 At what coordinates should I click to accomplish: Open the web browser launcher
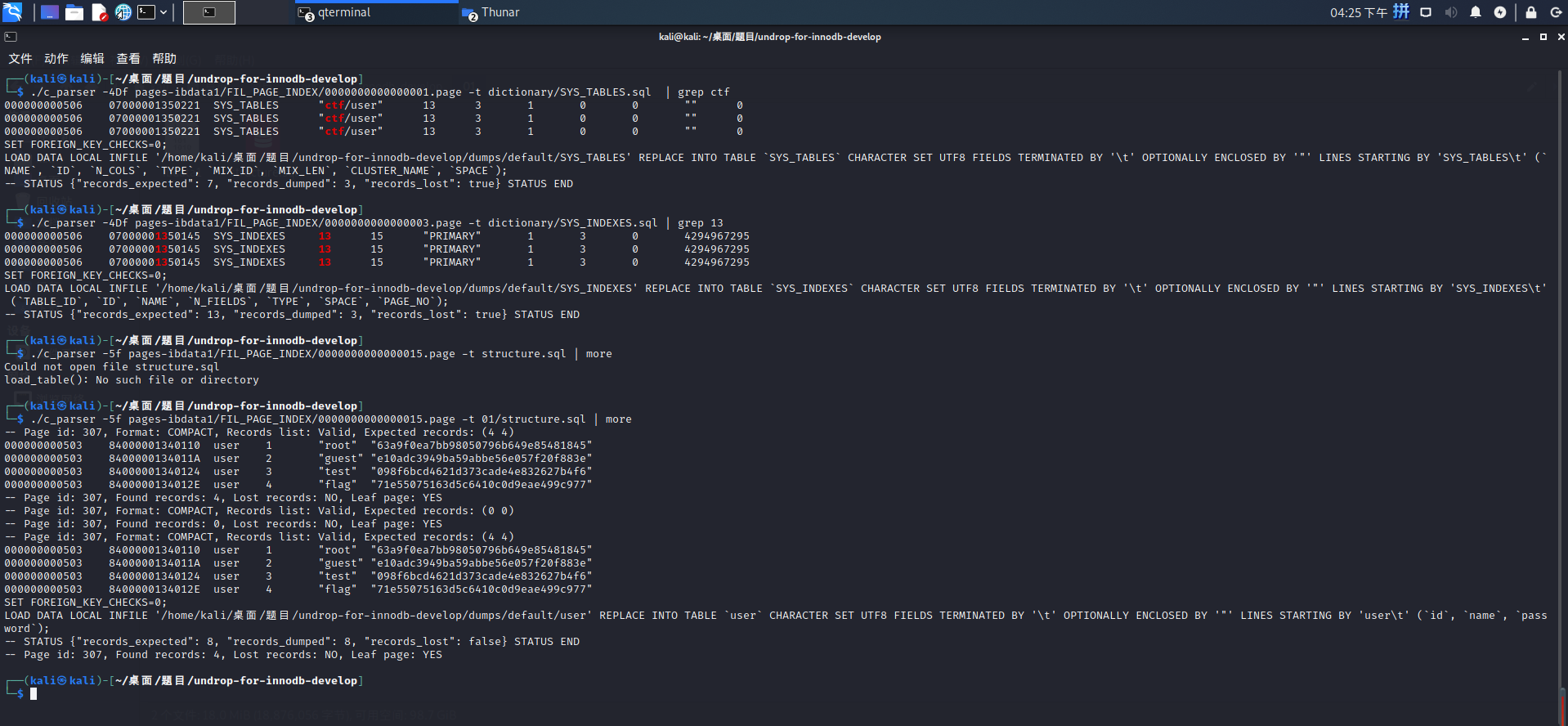pos(123,12)
